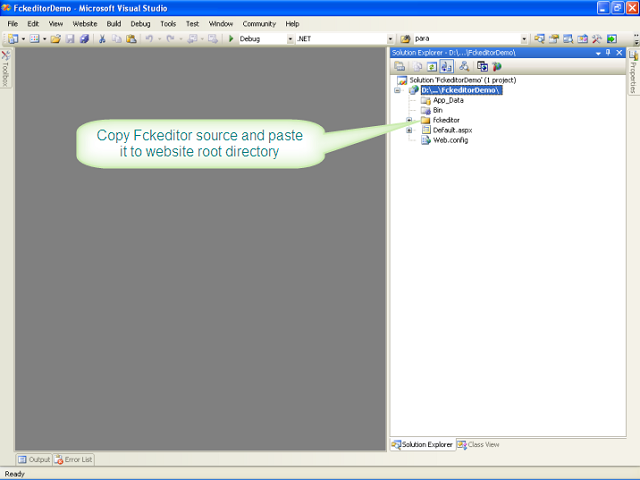Screen dimensions: 640x480
Task: Click the Add New Item toolbar icon
Action: (34, 39)
